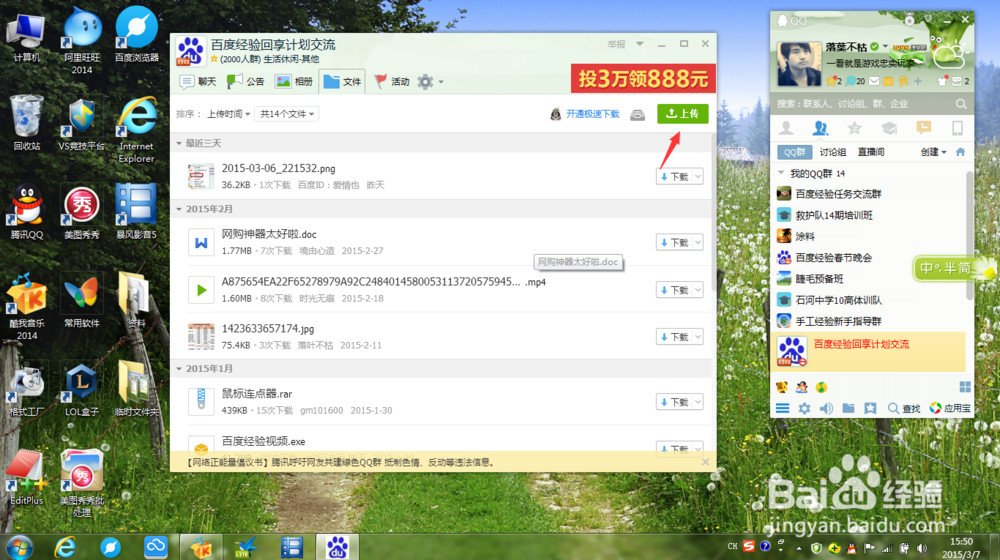Collapse the 最近三天 section
Viewport: 1000px width, 560px height.
(x=179, y=144)
